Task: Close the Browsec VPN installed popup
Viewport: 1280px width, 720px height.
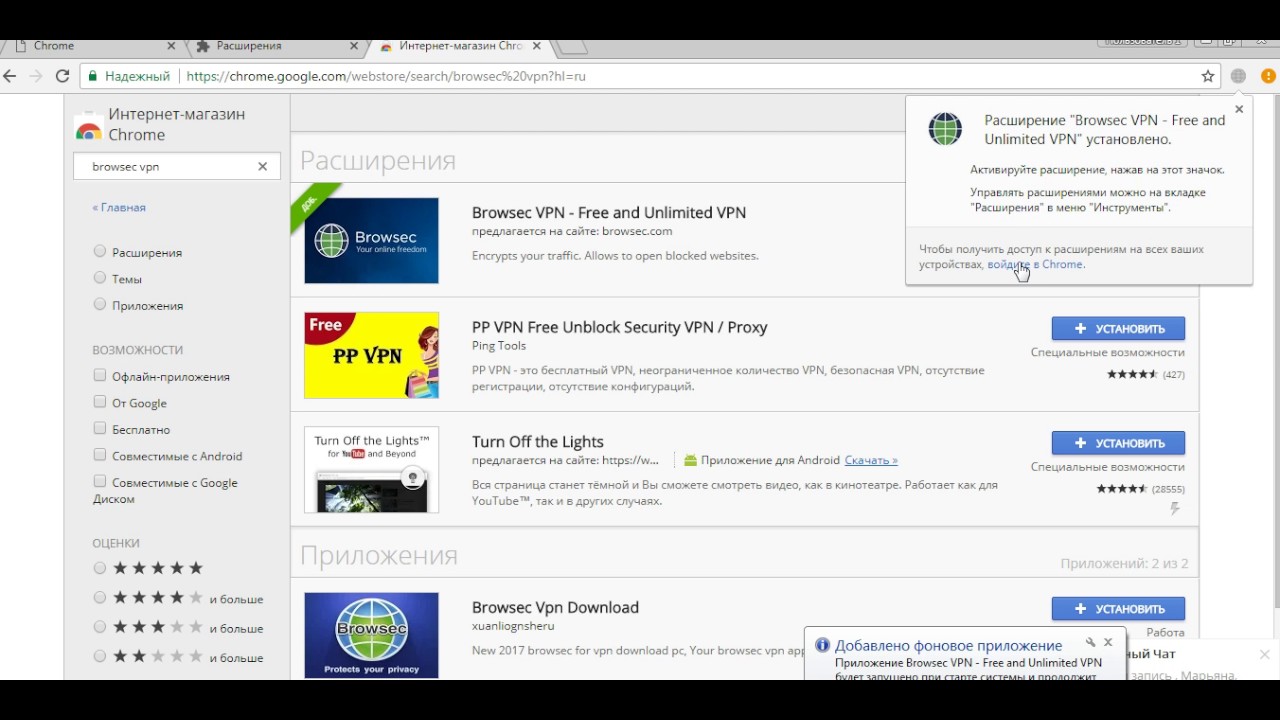Action: pos(1239,109)
